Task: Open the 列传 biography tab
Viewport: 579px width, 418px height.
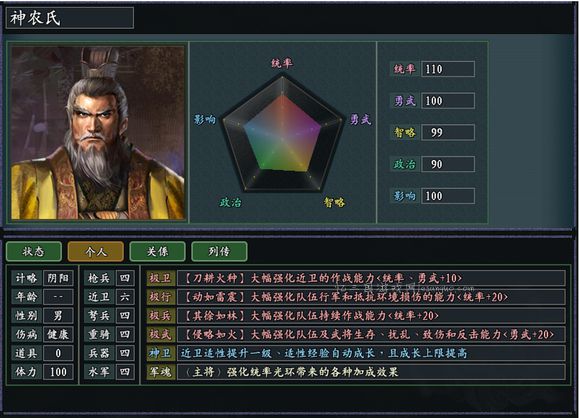Action: tap(219, 251)
